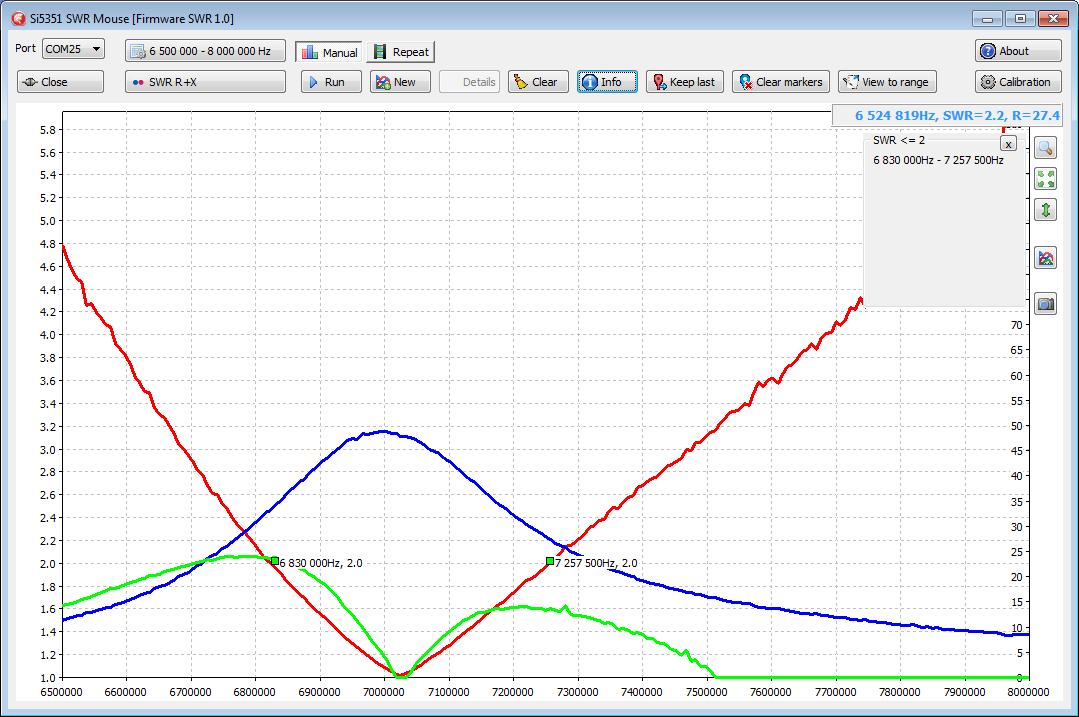The image size is (1079, 717).
Task: Click the Keep last button
Action: coord(684,82)
